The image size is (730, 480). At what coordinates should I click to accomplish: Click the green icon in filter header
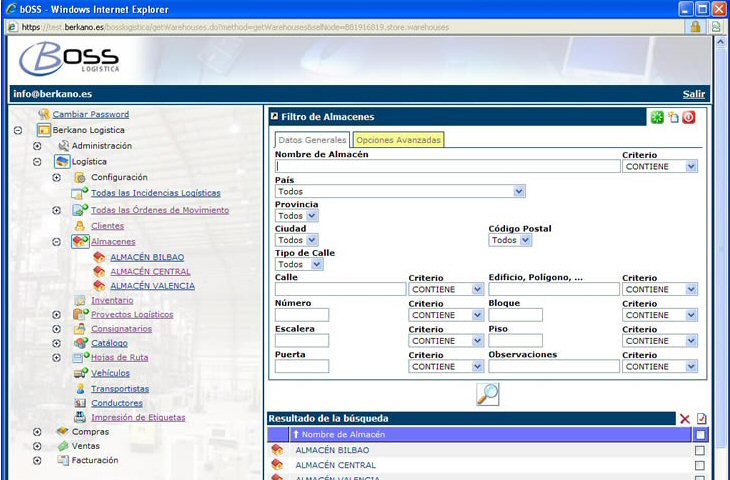[657, 117]
